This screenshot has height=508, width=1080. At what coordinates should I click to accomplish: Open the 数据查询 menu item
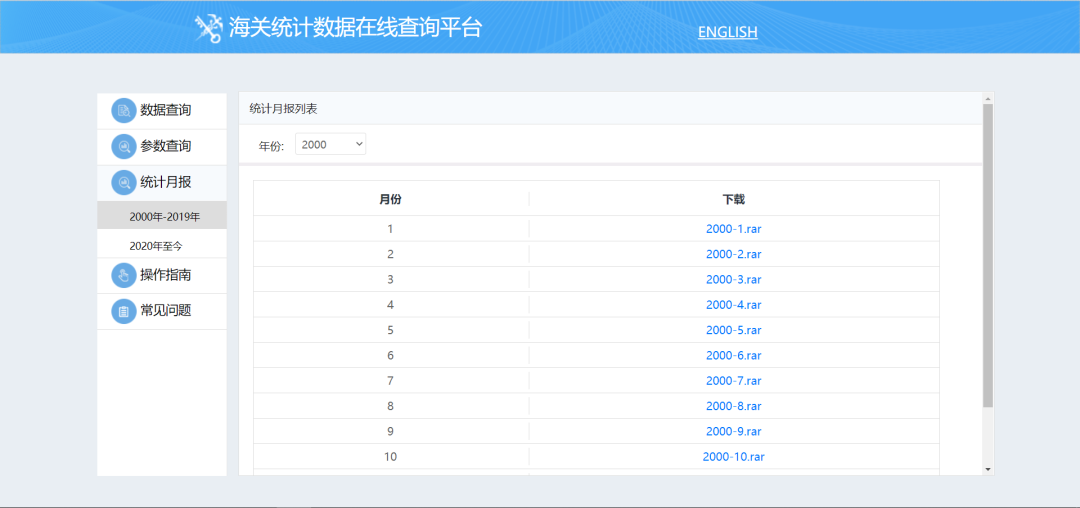pos(162,111)
